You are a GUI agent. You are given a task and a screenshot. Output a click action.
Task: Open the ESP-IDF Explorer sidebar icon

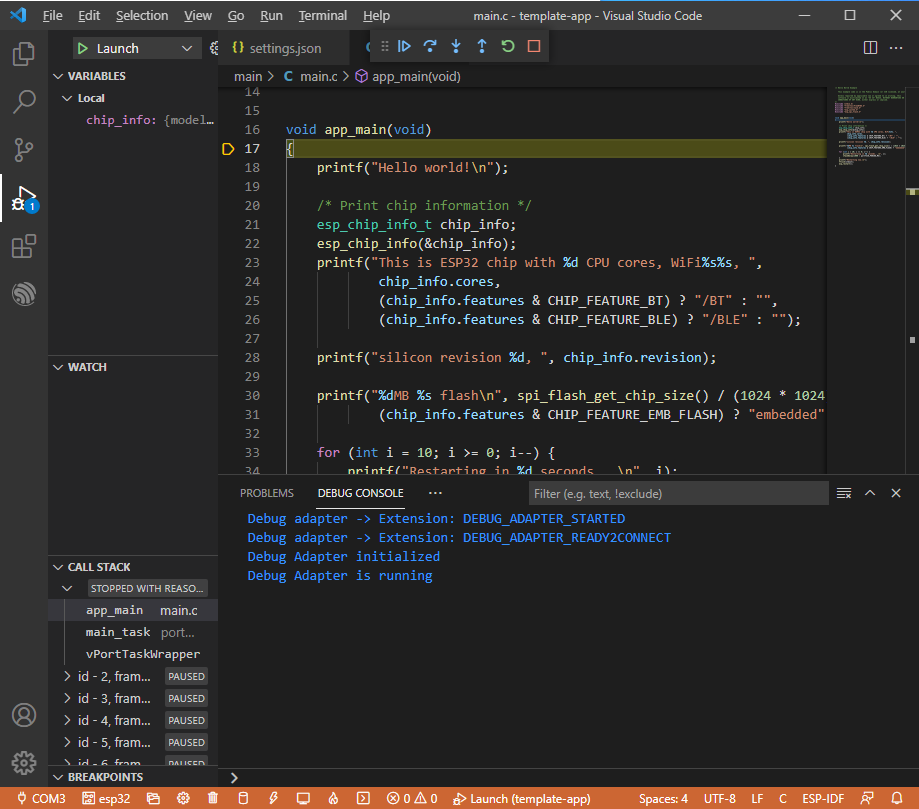coord(24,294)
